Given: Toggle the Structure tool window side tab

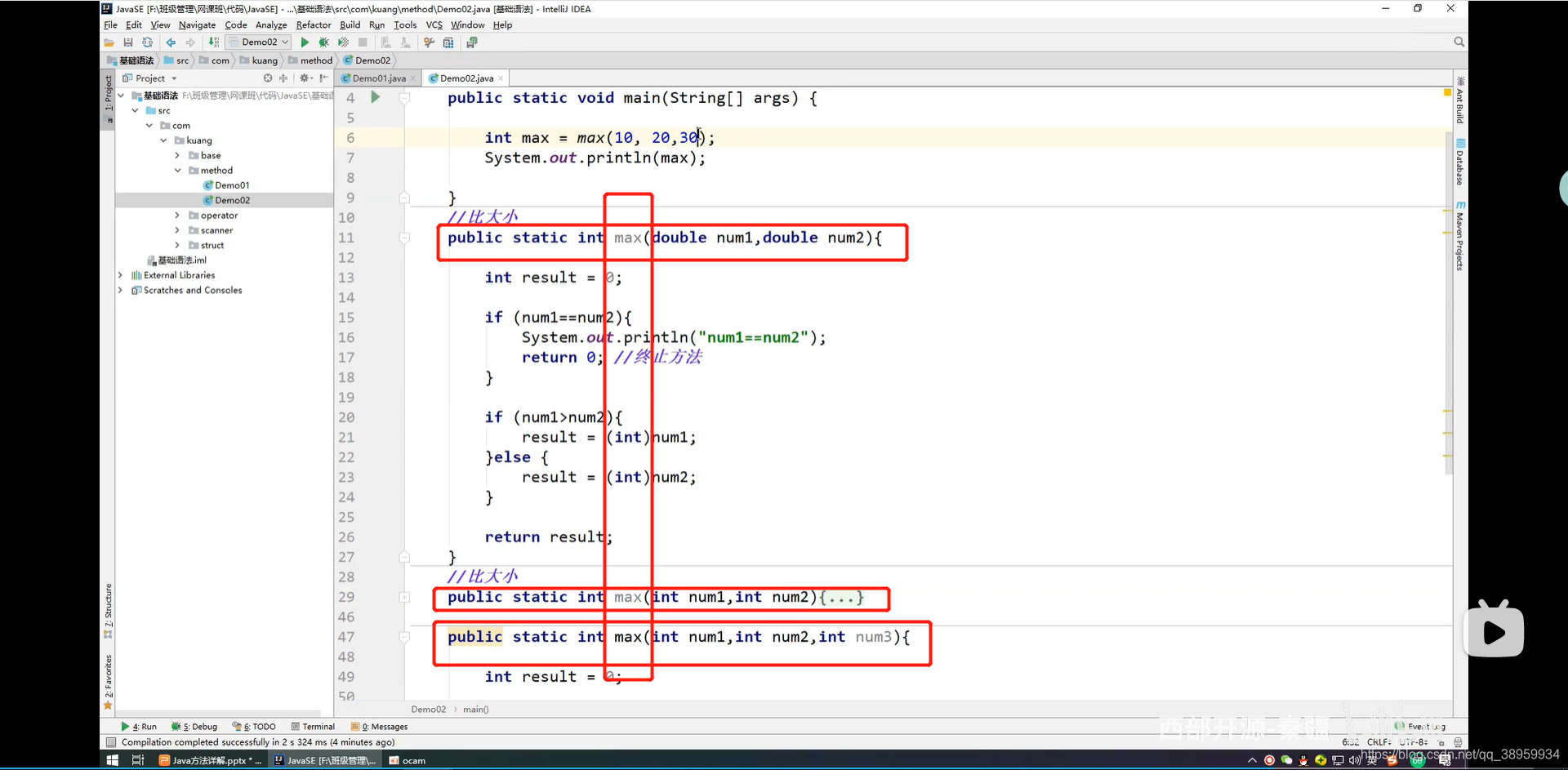Looking at the screenshot, I should click(x=108, y=611).
